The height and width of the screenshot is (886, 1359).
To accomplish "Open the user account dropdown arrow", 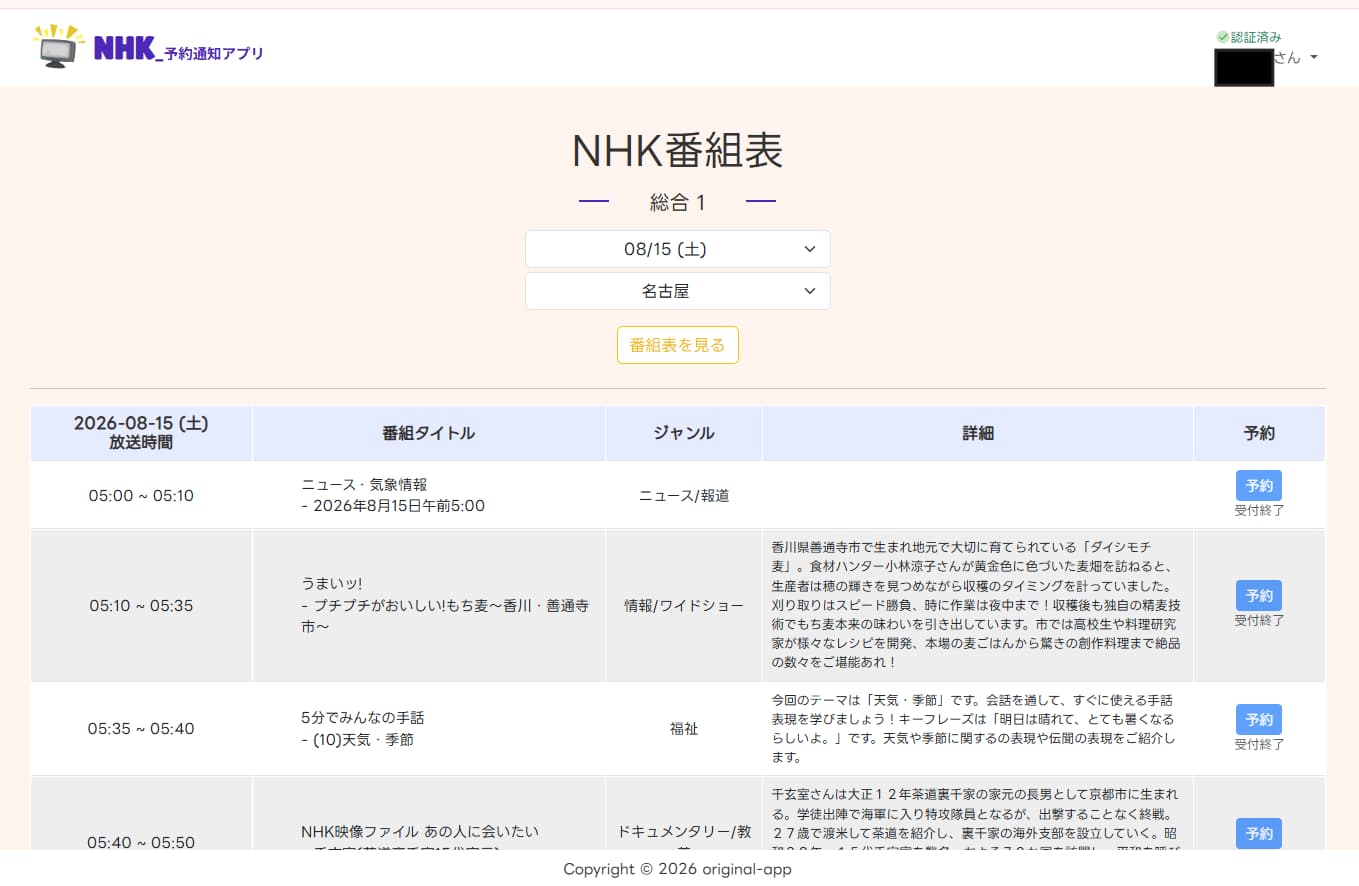I will point(1314,57).
